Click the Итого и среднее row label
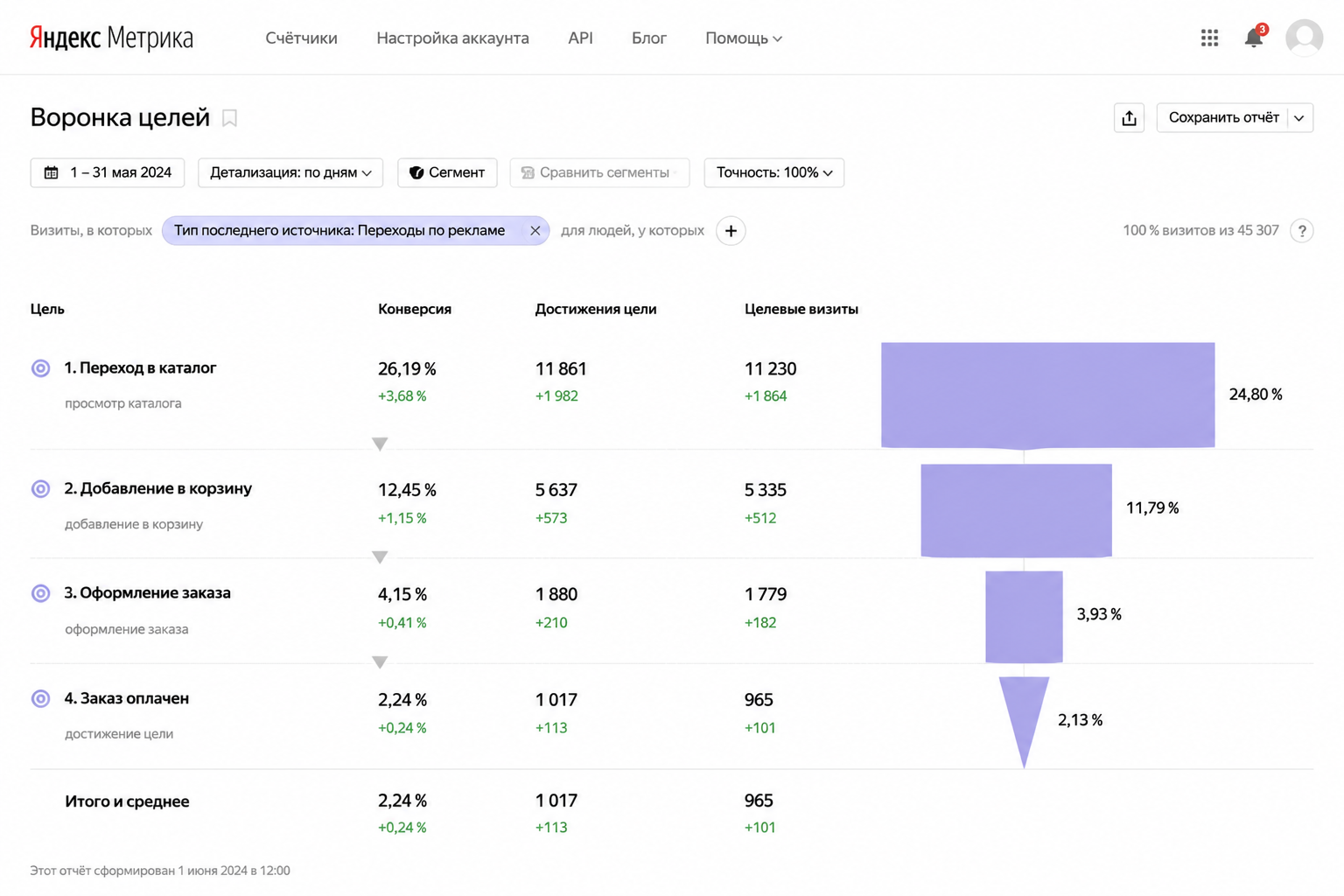 pos(127,801)
